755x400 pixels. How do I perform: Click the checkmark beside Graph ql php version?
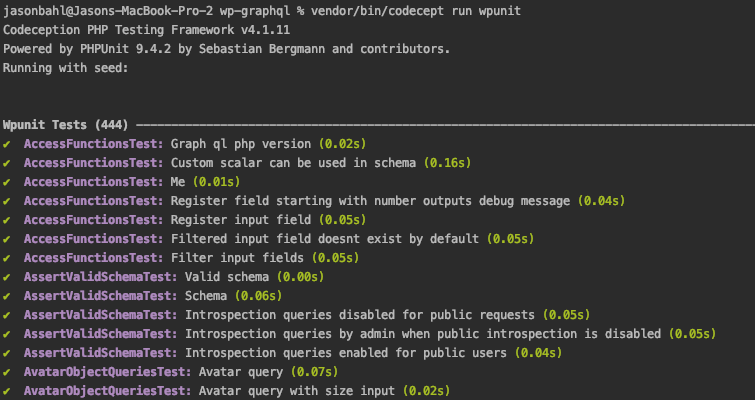tap(6, 144)
